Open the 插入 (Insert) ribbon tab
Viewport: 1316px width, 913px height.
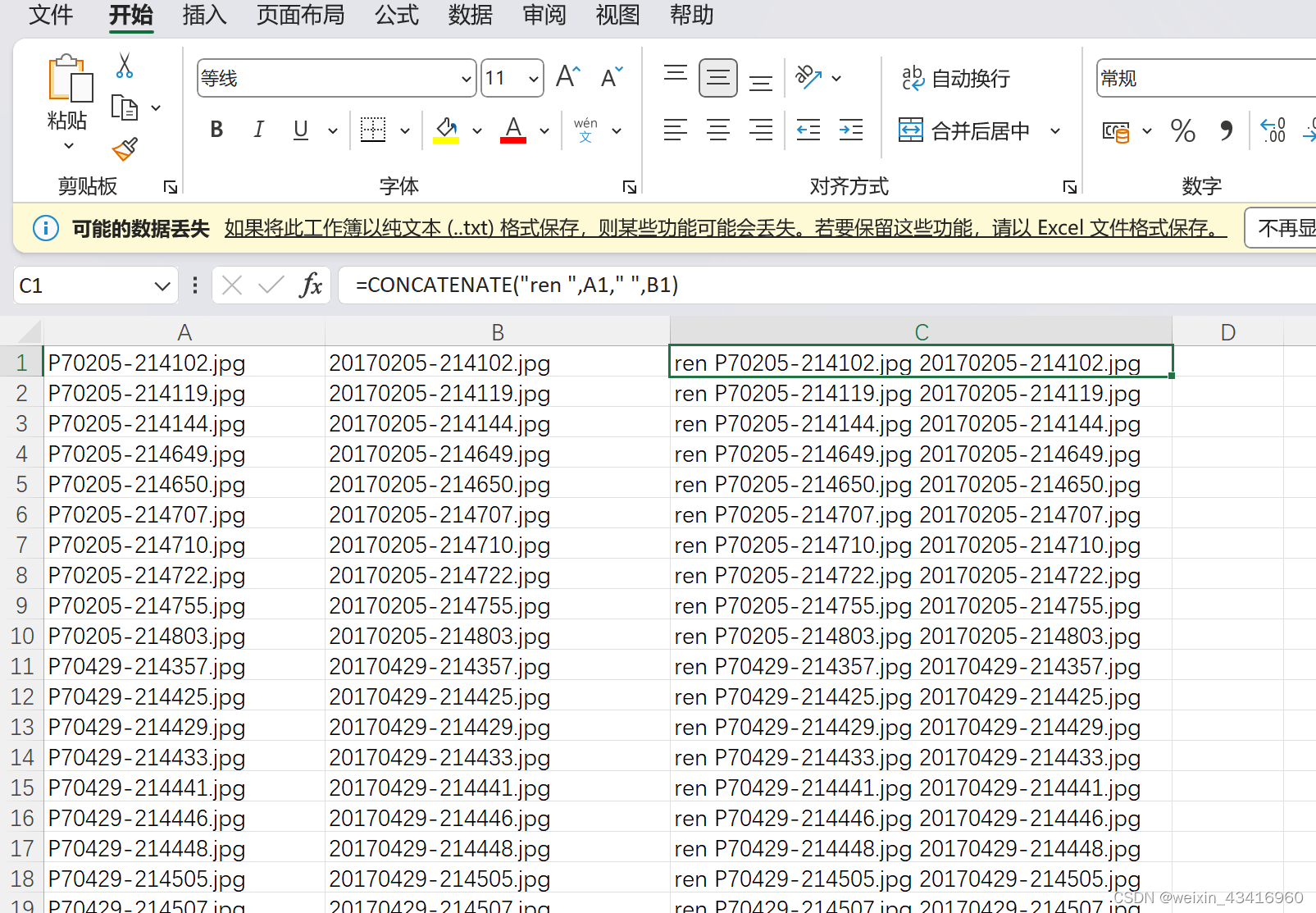point(204,15)
